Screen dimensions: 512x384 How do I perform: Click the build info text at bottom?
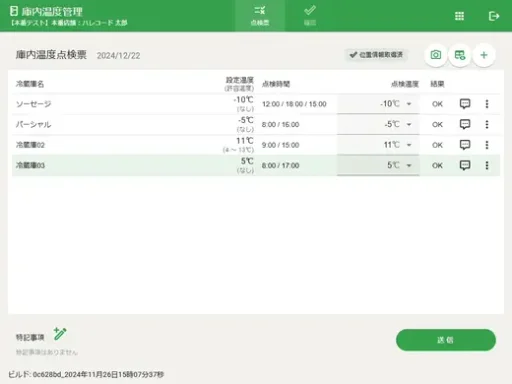tap(86, 374)
